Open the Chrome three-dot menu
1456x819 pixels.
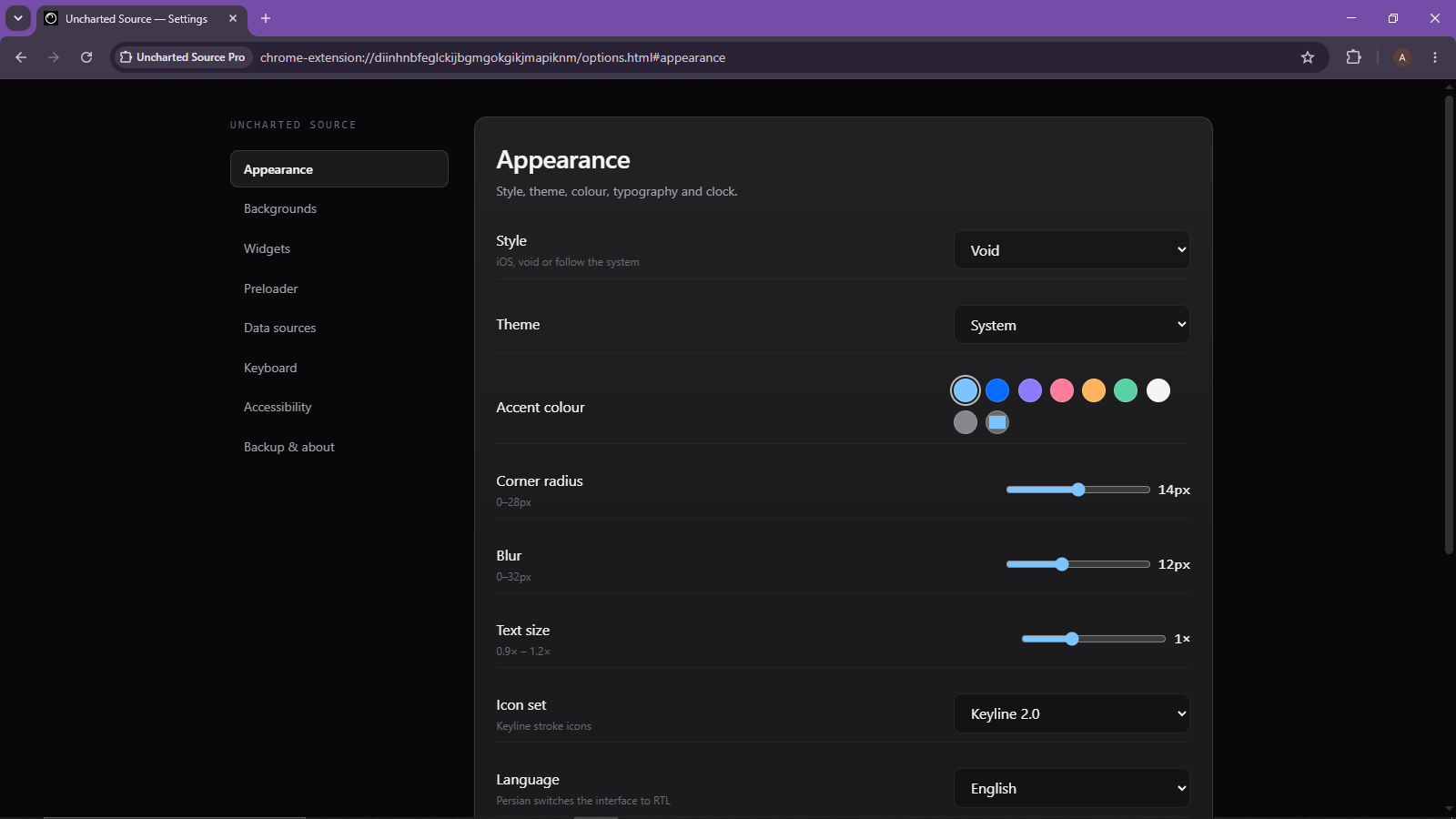coord(1435,57)
